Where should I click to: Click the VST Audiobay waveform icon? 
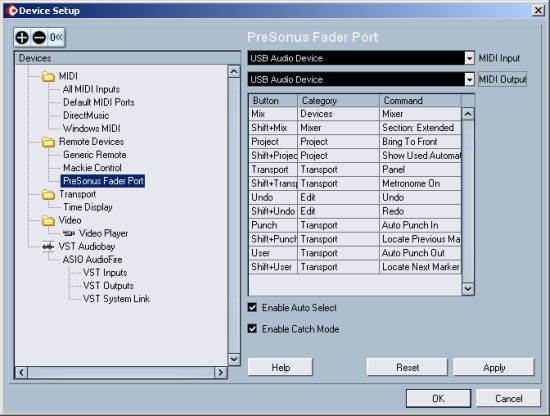(48, 247)
